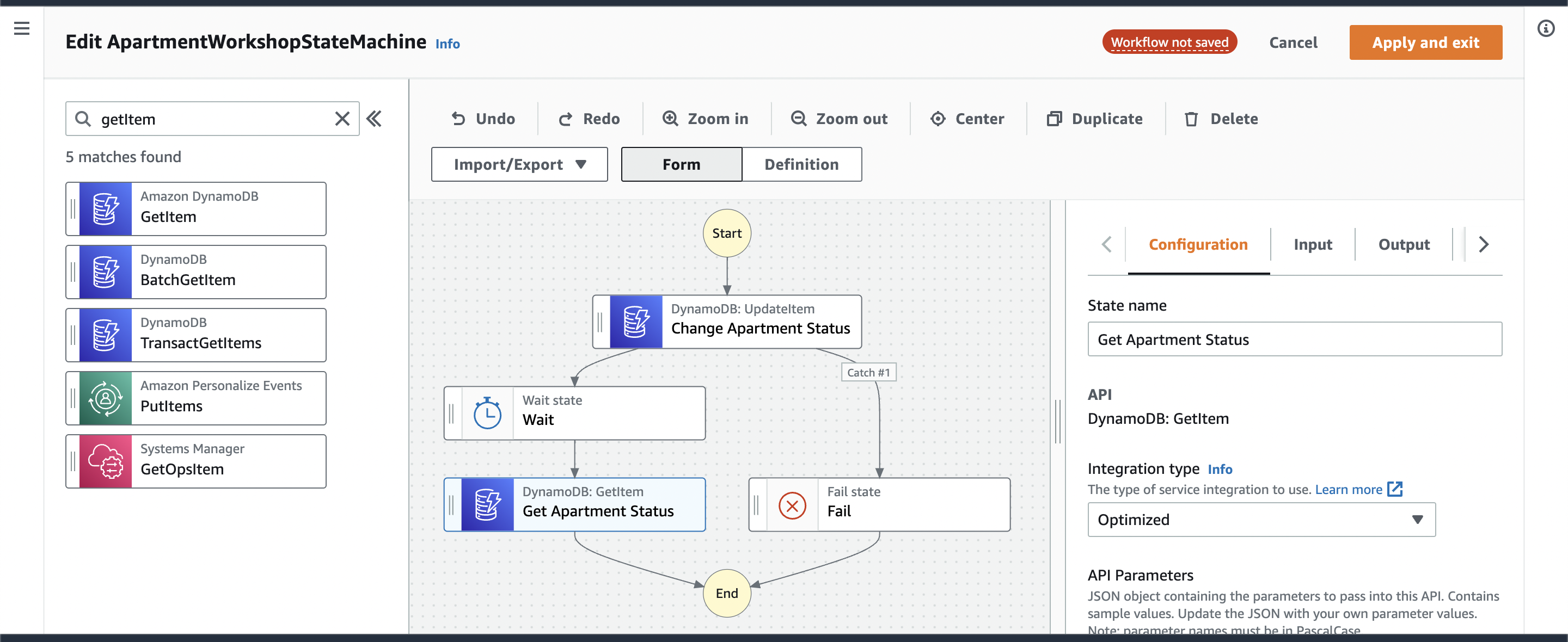Select the Systems Manager GetOpsItem icon
The height and width of the screenshot is (642, 1568).
(x=105, y=461)
